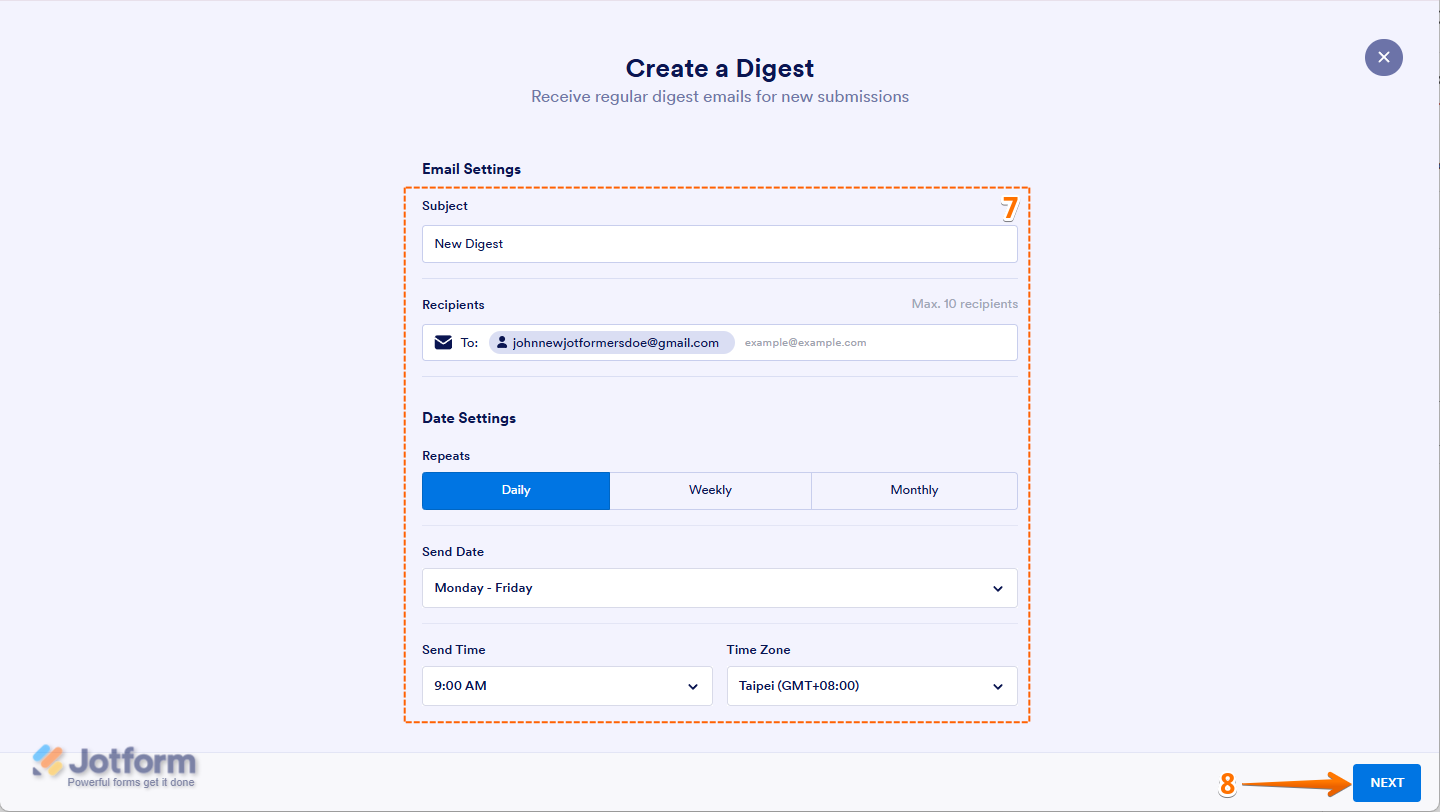
Task: Click the Max. 10 recipients note
Action: (964, 304)
